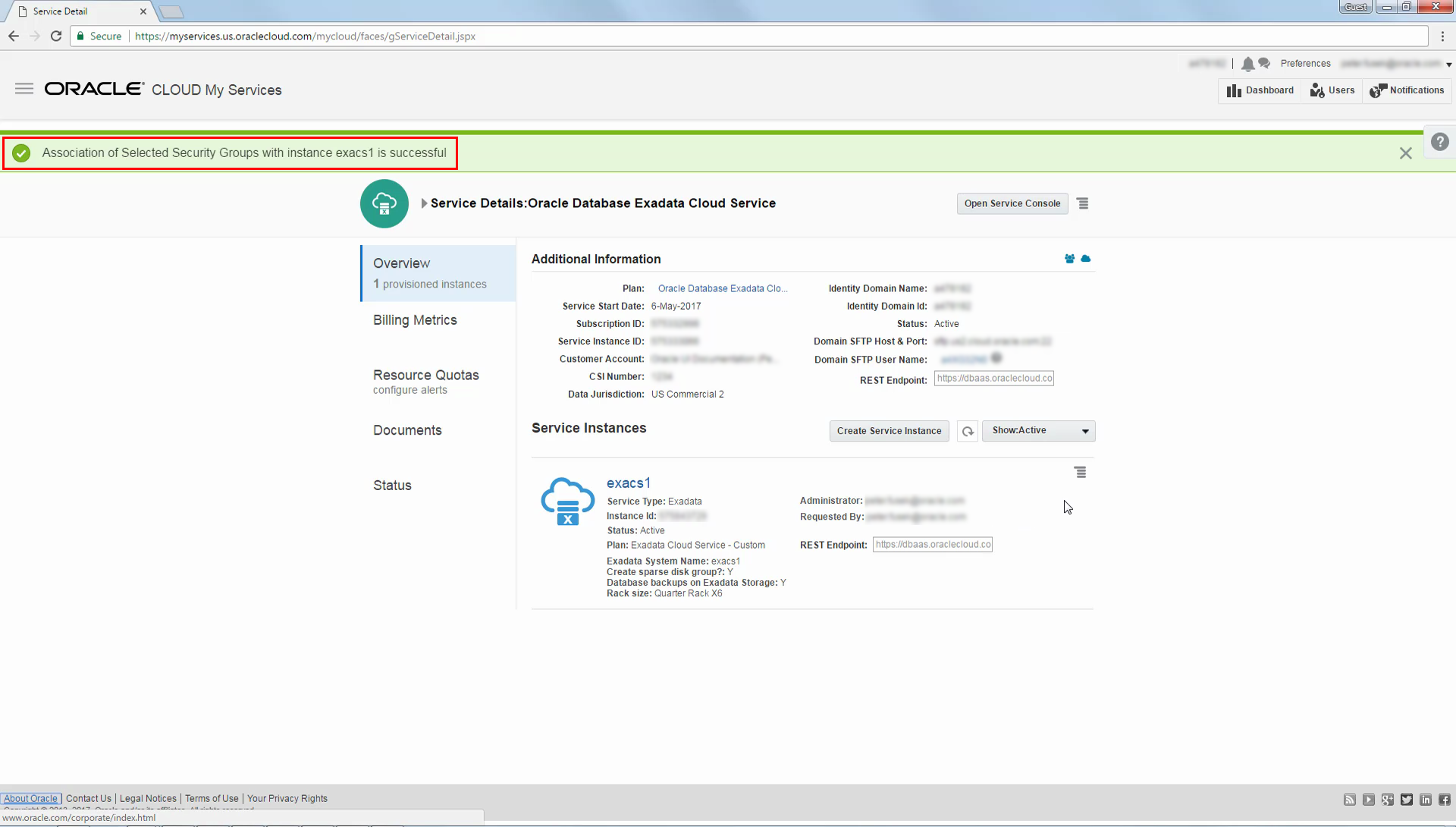
Task: Open the Chrome three-dot menu
Action: coord(1442,36)
